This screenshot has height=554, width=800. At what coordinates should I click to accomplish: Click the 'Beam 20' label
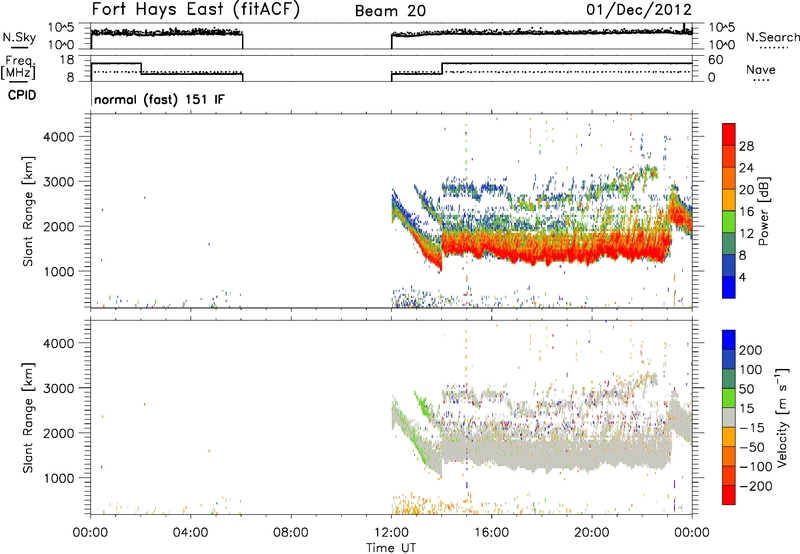point(390,11)
